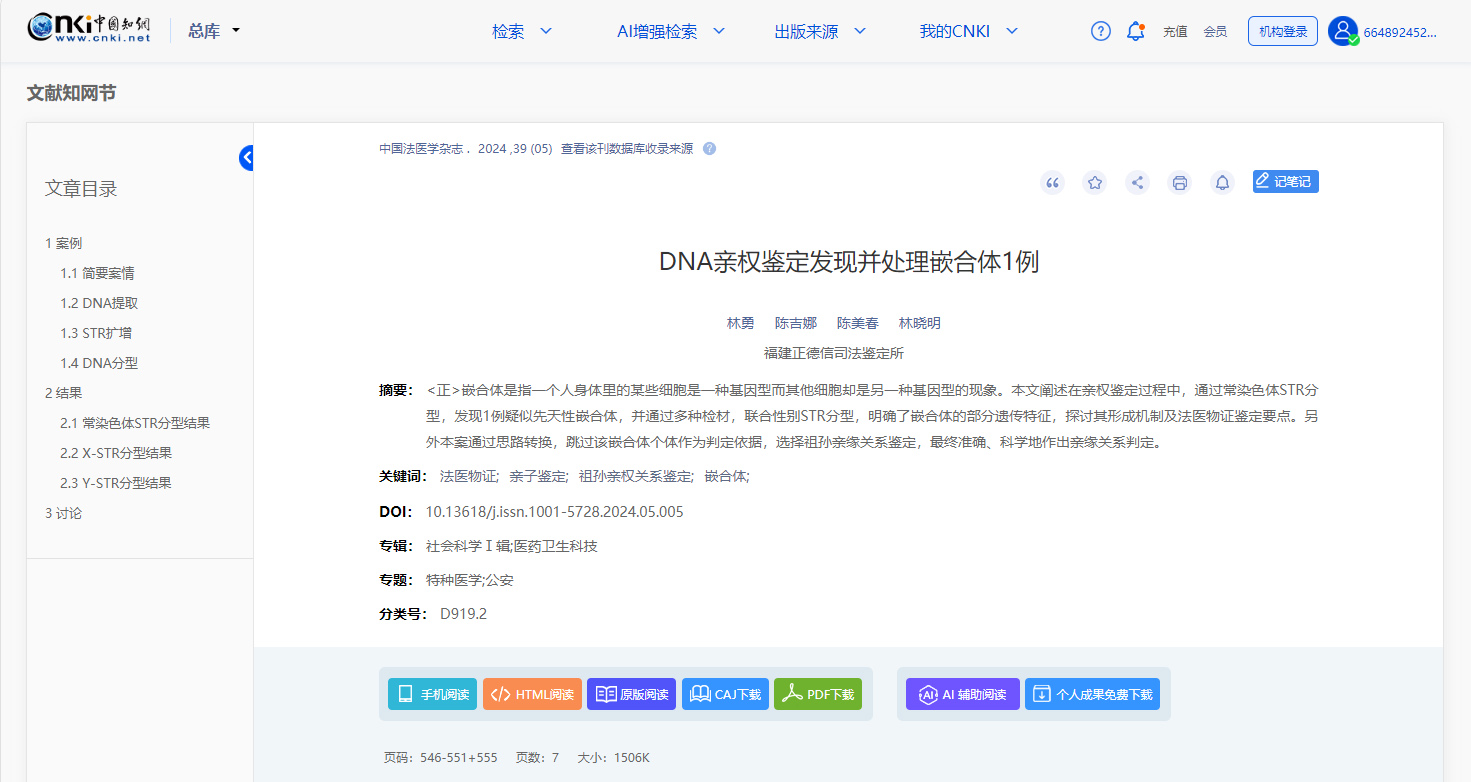Collapse the article outline sidebar
The image size is (1471, 782).
pyautogui.click(x=246, y=158)
